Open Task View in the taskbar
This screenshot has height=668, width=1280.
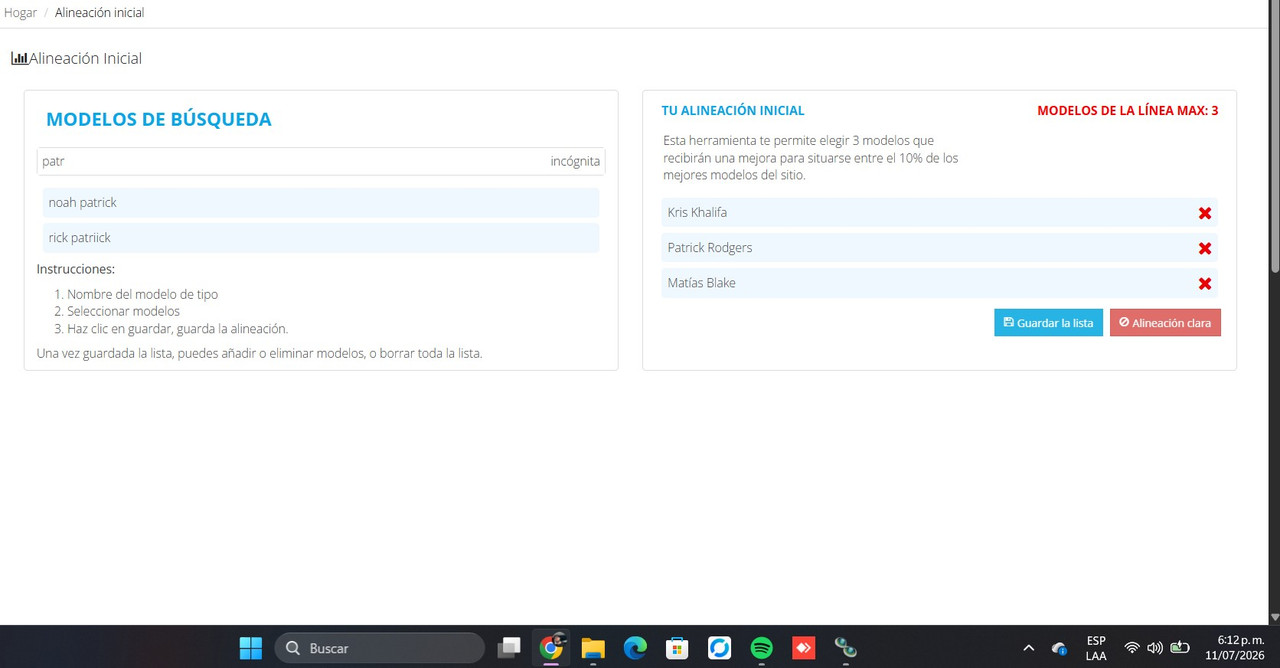click(509, 648)
